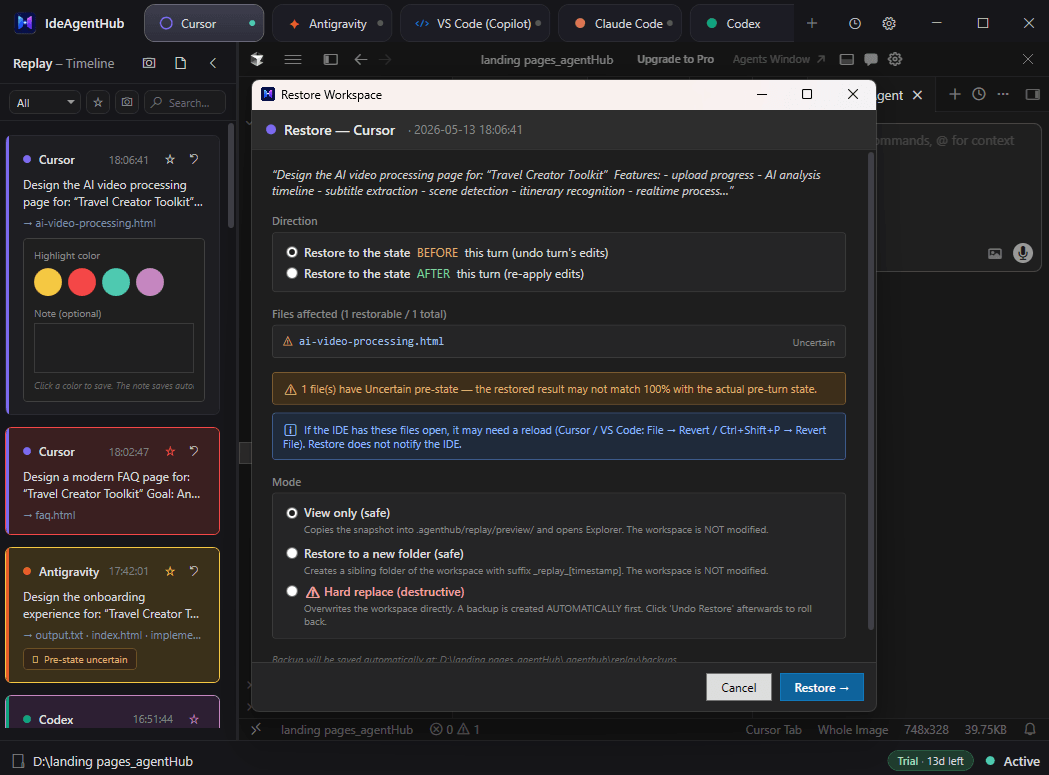Open the faq.html link in timeline
Image resolution: width=1049 pixels, height=775 pixels.
pyautogui.click(x=55, y=515)
